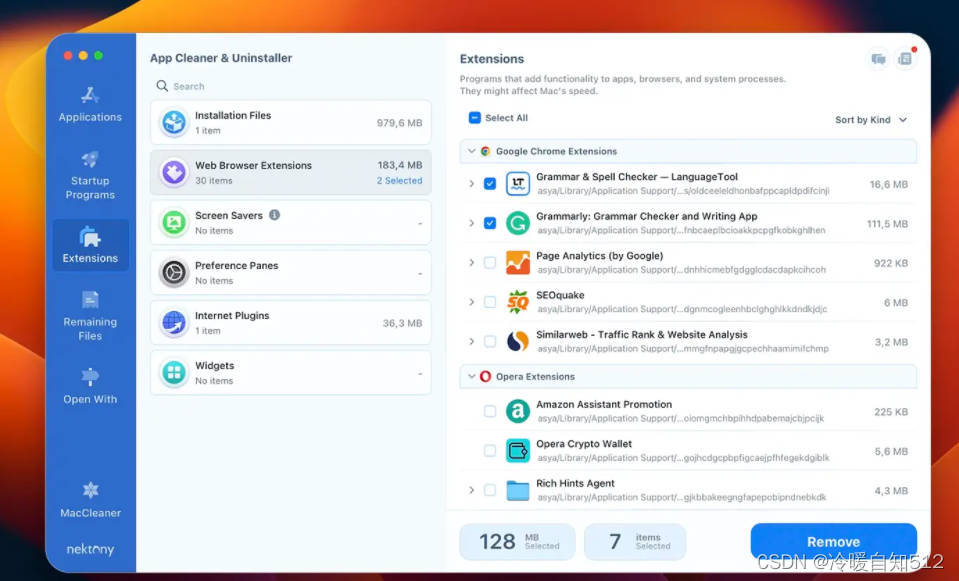Uncheck the Grammarly extension checkbox

[x=490, y=223]
